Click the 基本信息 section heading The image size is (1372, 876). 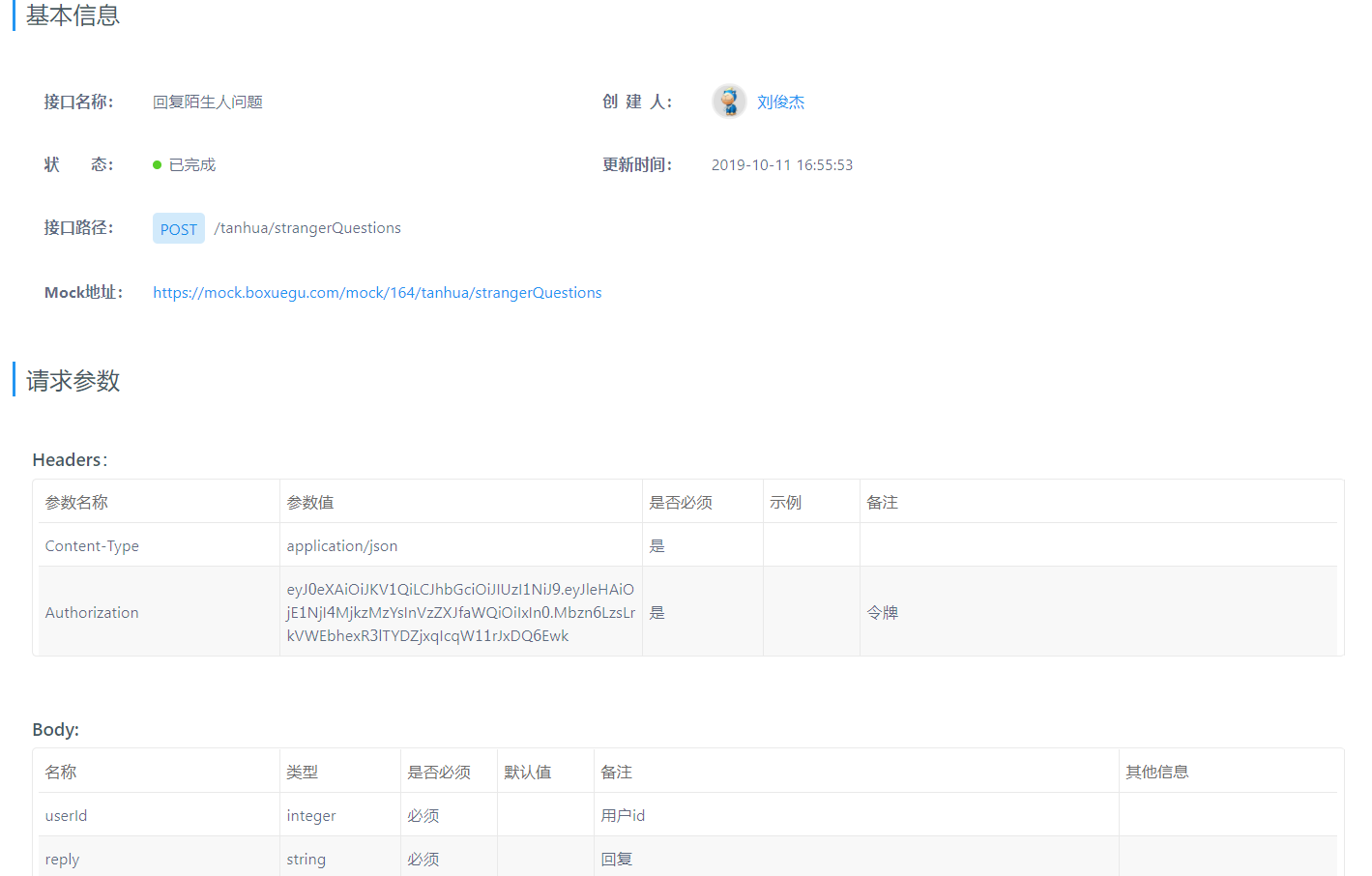pyautogui.click(x=73, y=15)
